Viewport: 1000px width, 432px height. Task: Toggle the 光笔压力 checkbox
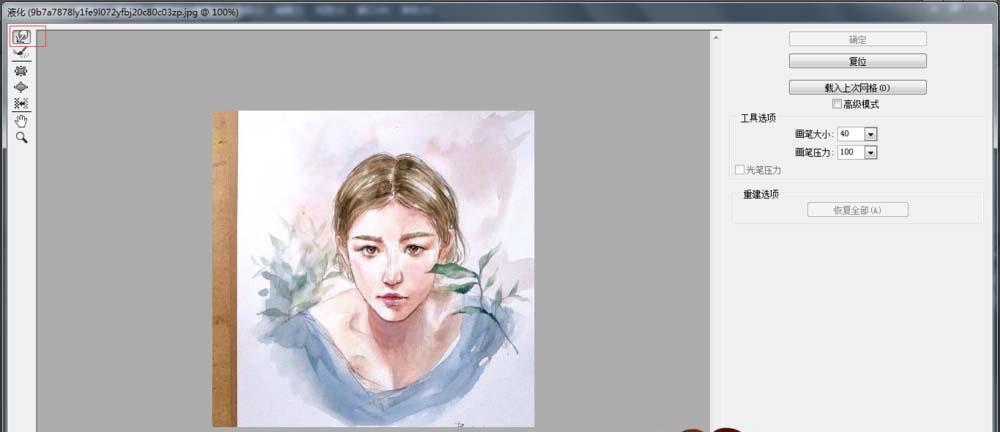740,170
